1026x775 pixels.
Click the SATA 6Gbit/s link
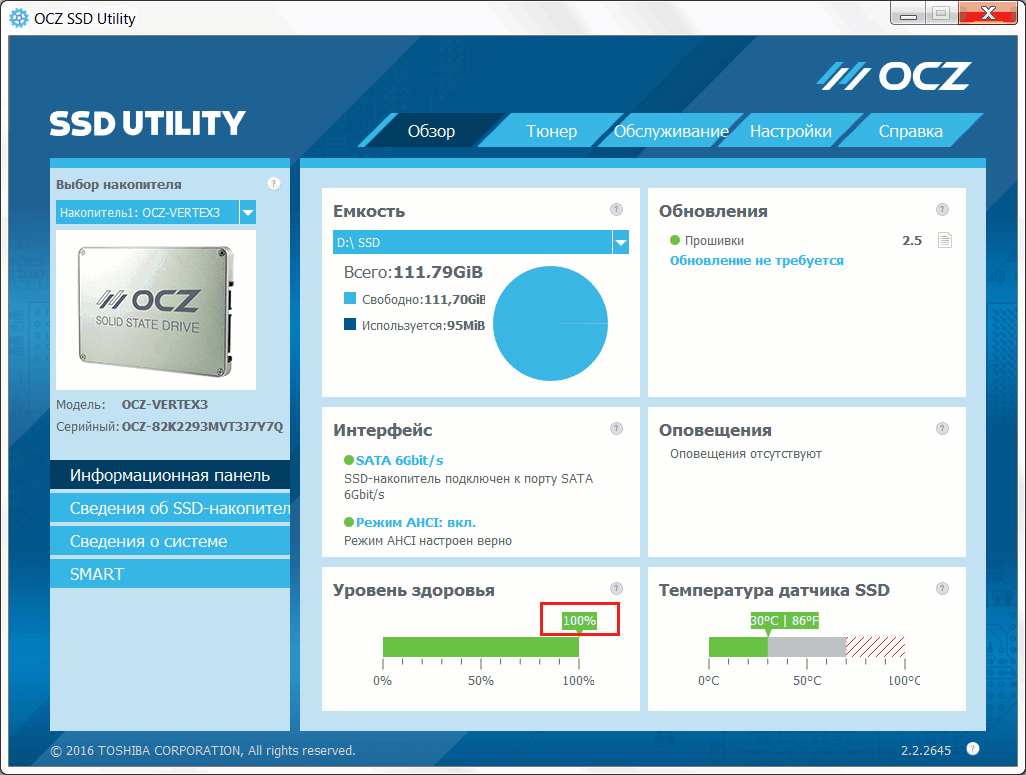[399, 460]
